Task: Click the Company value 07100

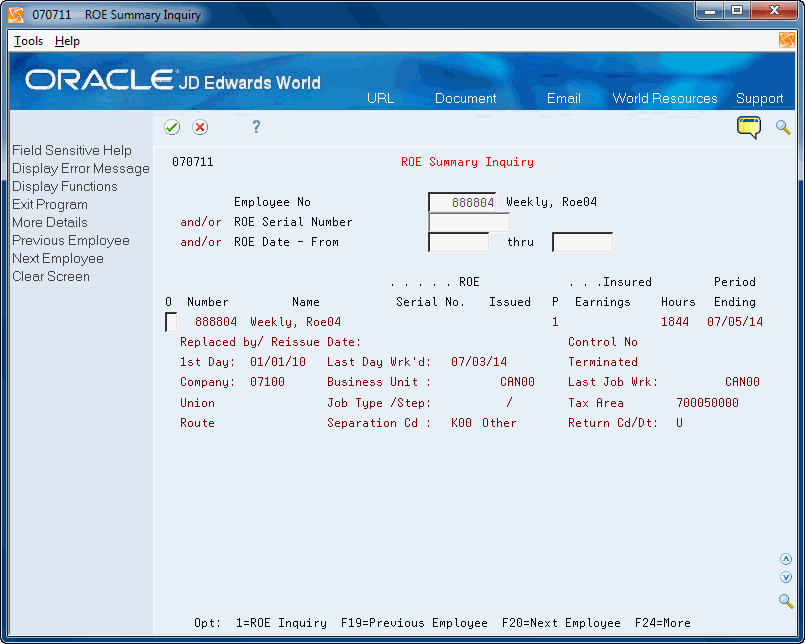Action: click(x=267, y=382)
